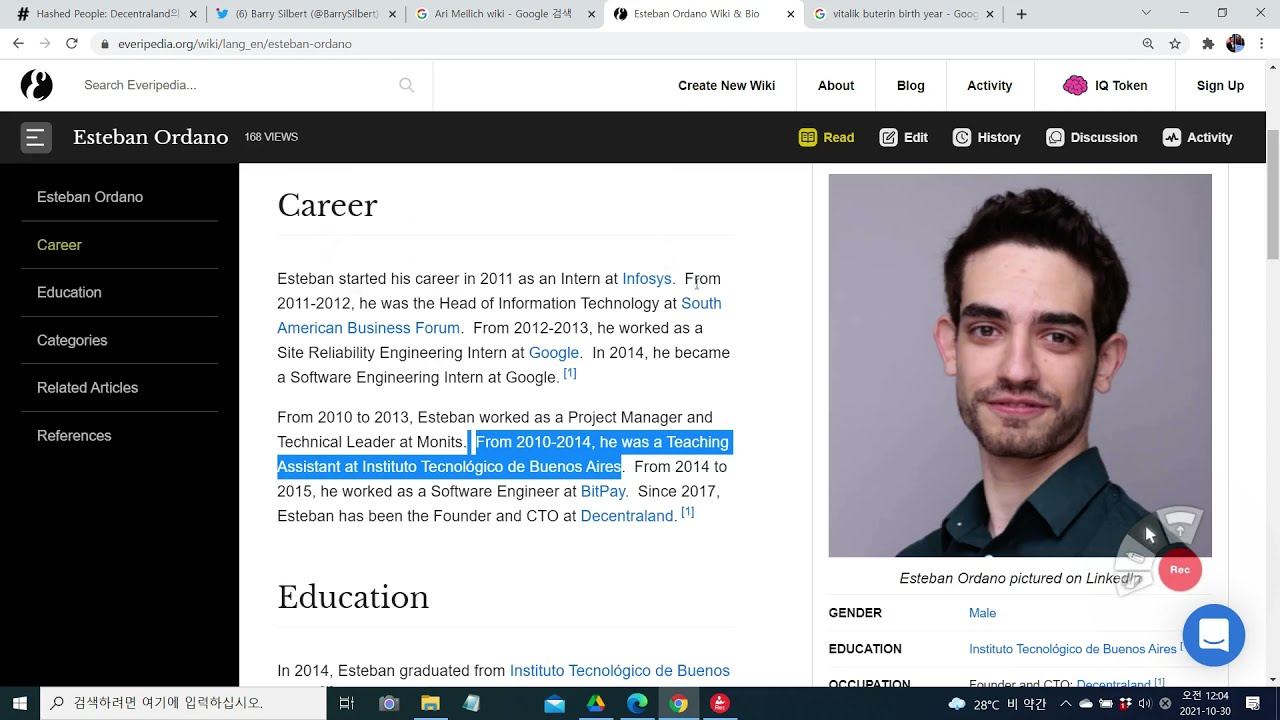Click the Chrome icon on the taskbar
Image resolution: width=1280 pixels, height=720 pixels.
point(679,703)
